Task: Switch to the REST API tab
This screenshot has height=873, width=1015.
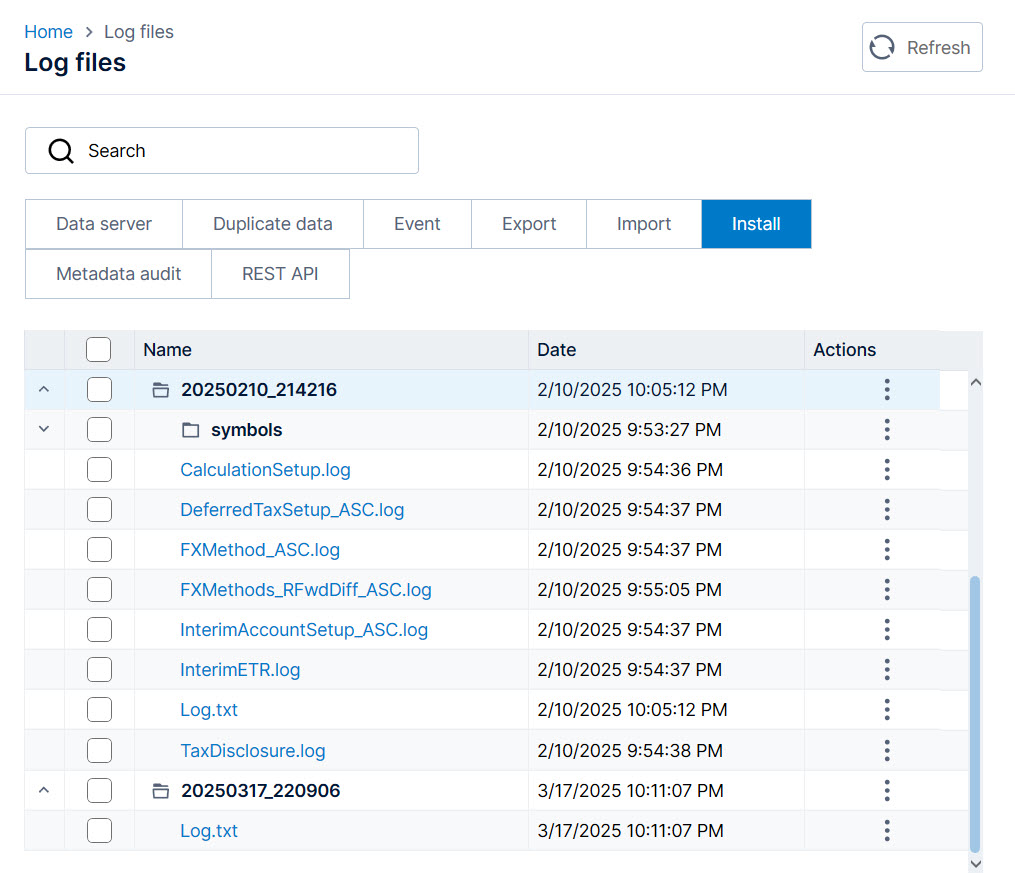Action: pyautogui.click(x=280, y=274)
